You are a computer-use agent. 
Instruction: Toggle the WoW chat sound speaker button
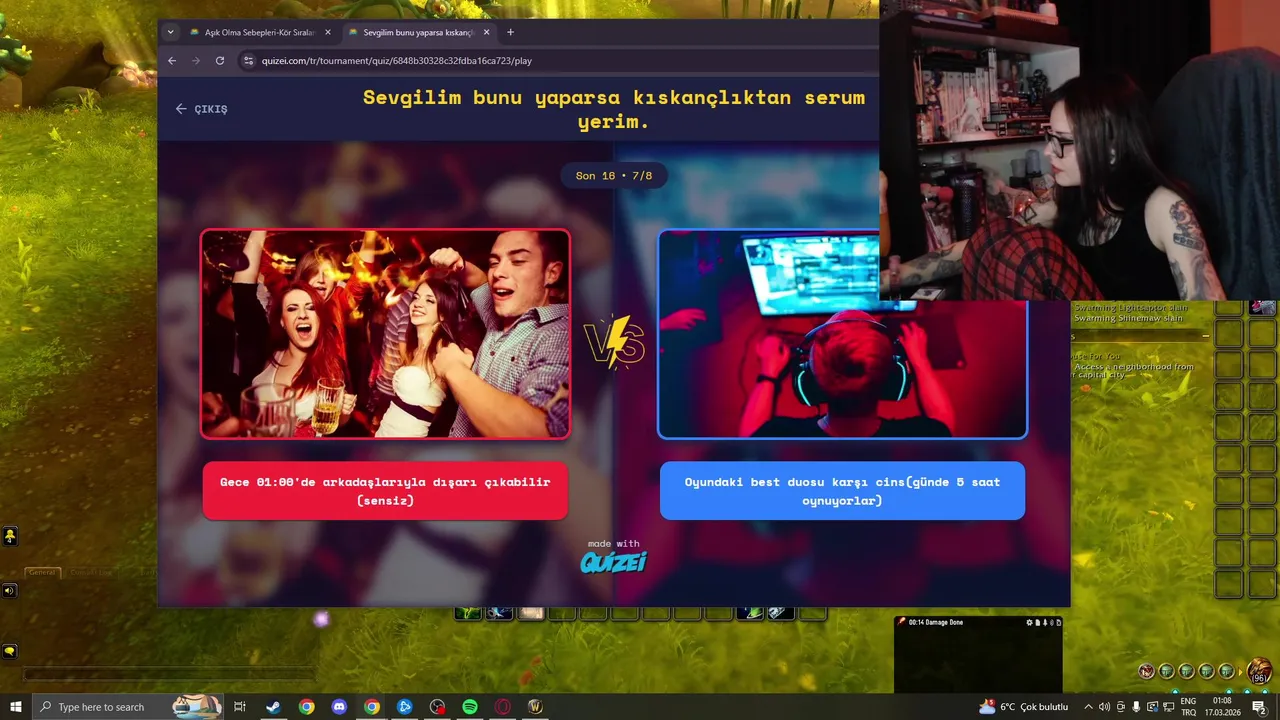[x=9, y=591]
